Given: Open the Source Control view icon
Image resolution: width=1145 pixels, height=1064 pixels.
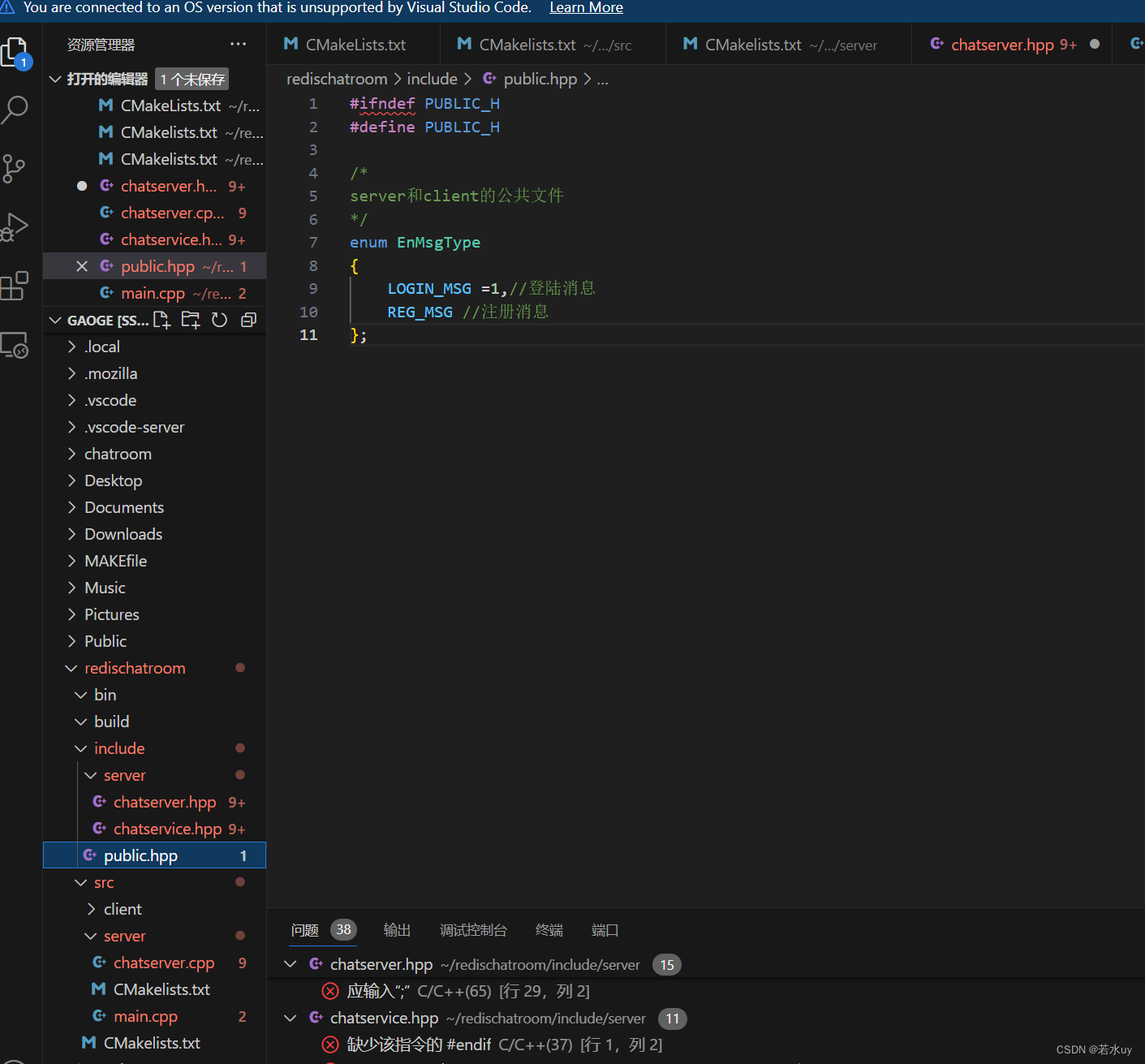Looking at the screenshot, I should [x=14, y=168].
